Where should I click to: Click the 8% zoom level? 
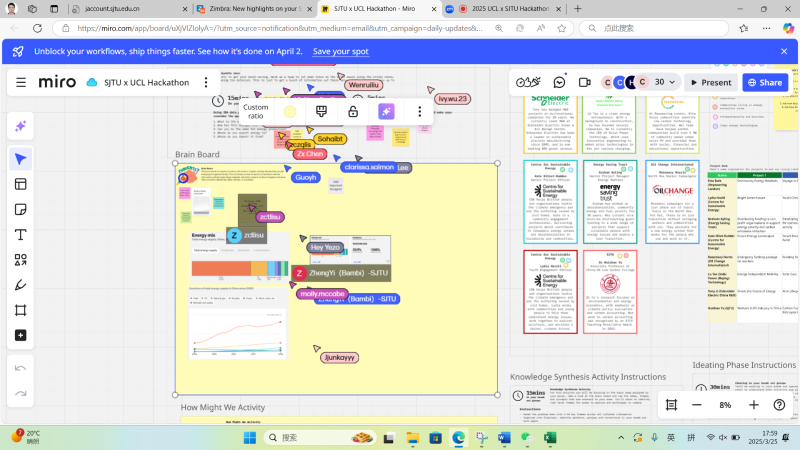tap(725, 405)
